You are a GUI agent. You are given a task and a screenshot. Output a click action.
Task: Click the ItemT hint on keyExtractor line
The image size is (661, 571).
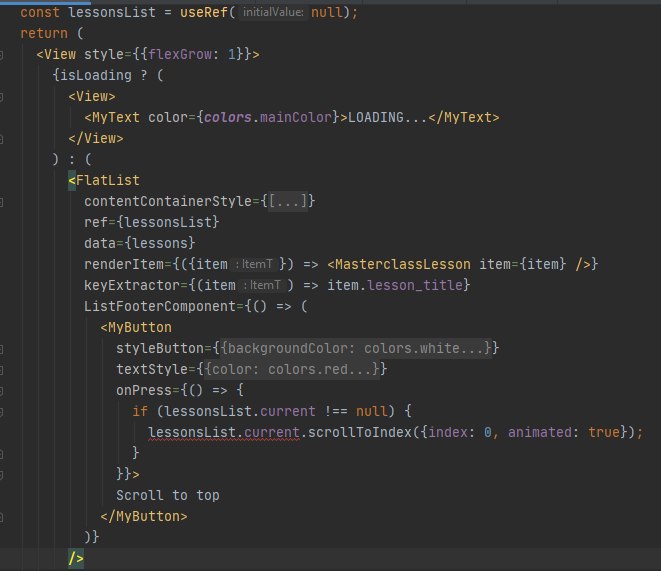pyautogui.click(x=262, y=286)
